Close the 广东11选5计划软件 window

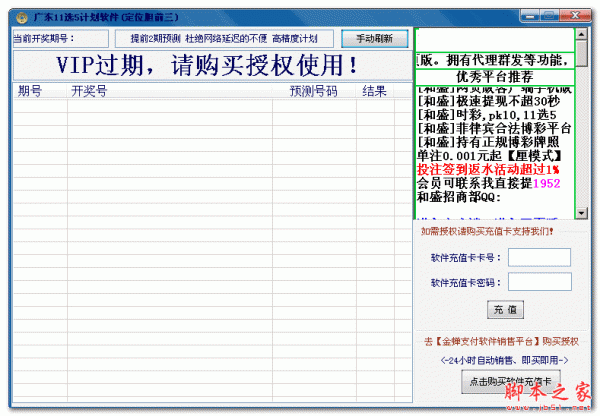[574, 16]
